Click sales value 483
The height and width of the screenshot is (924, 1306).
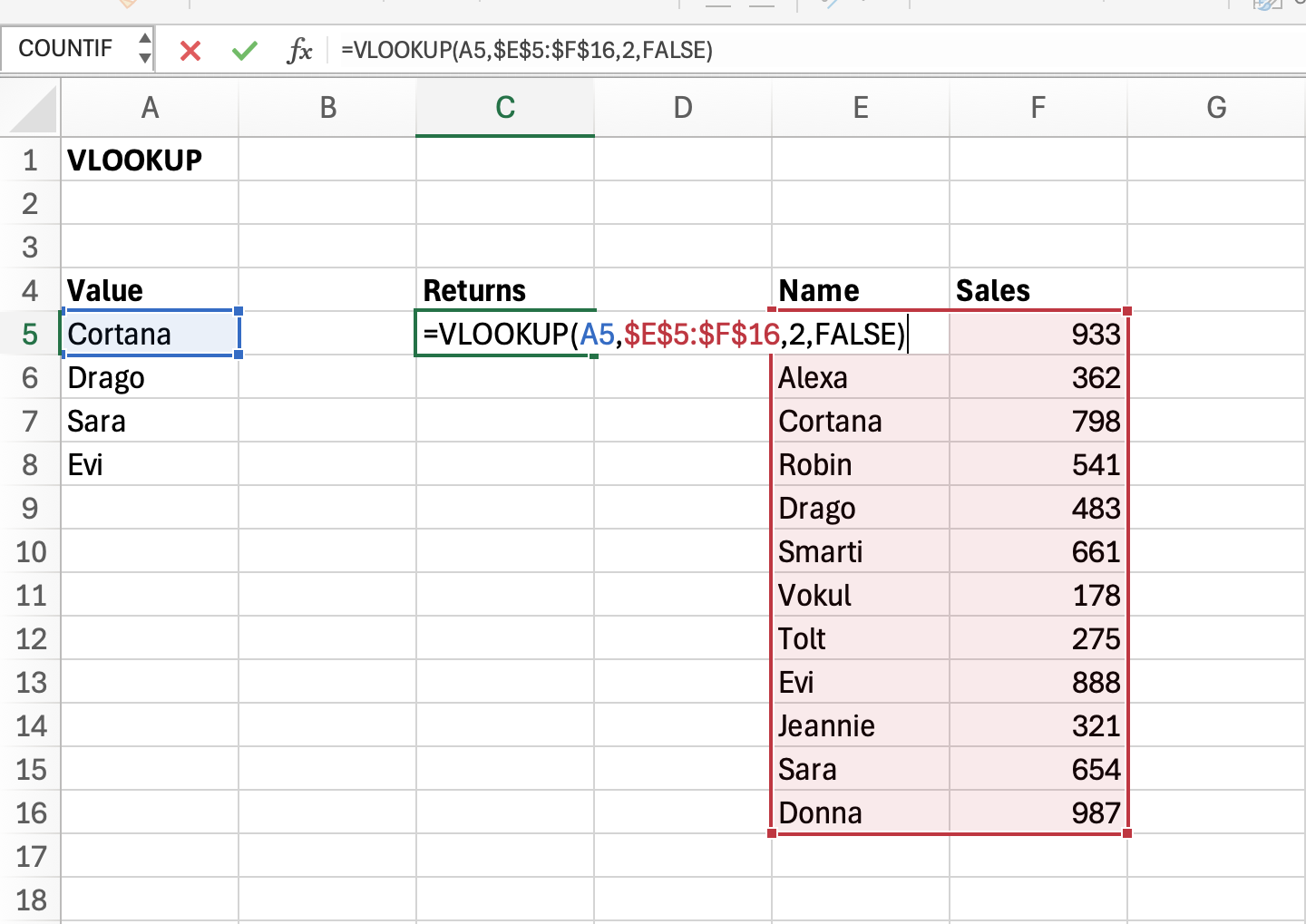1038,508
